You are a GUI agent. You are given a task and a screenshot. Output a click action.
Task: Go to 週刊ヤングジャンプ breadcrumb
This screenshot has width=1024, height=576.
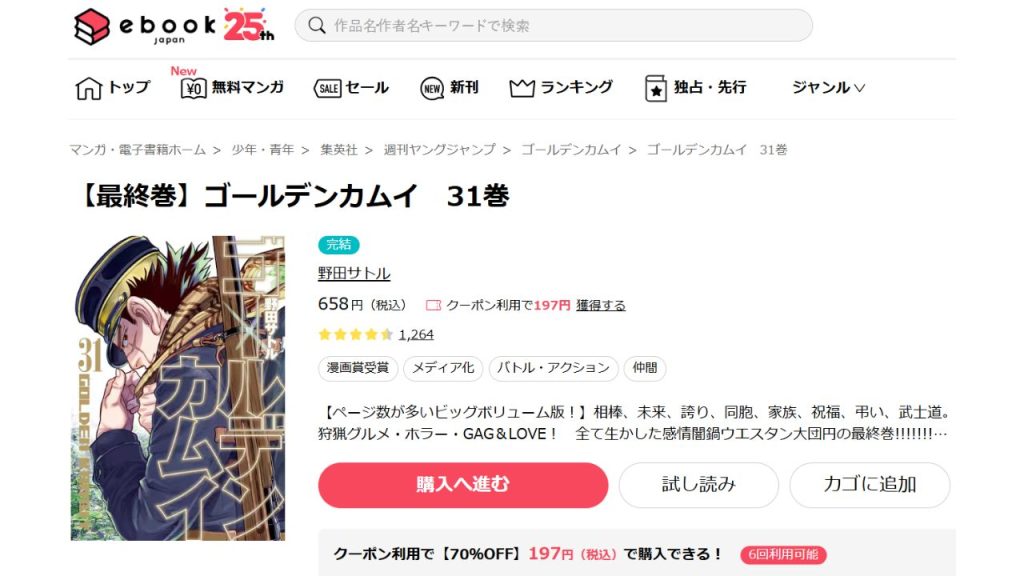[x=440, y=150]
